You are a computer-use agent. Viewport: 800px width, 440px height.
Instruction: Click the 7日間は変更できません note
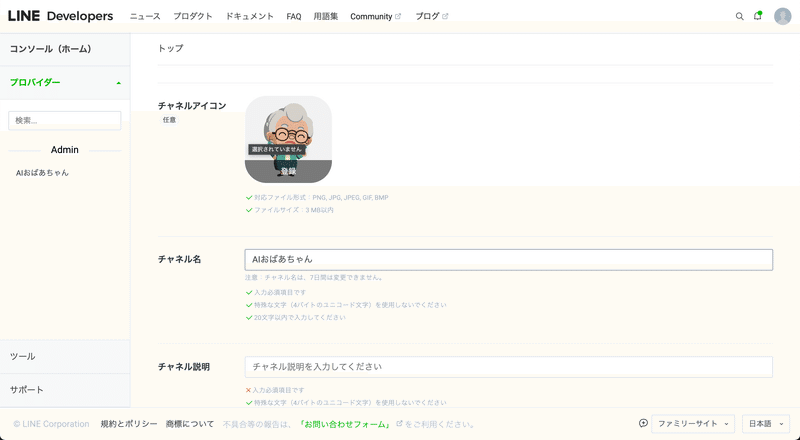pyautogui.click(x=314, y=278)
